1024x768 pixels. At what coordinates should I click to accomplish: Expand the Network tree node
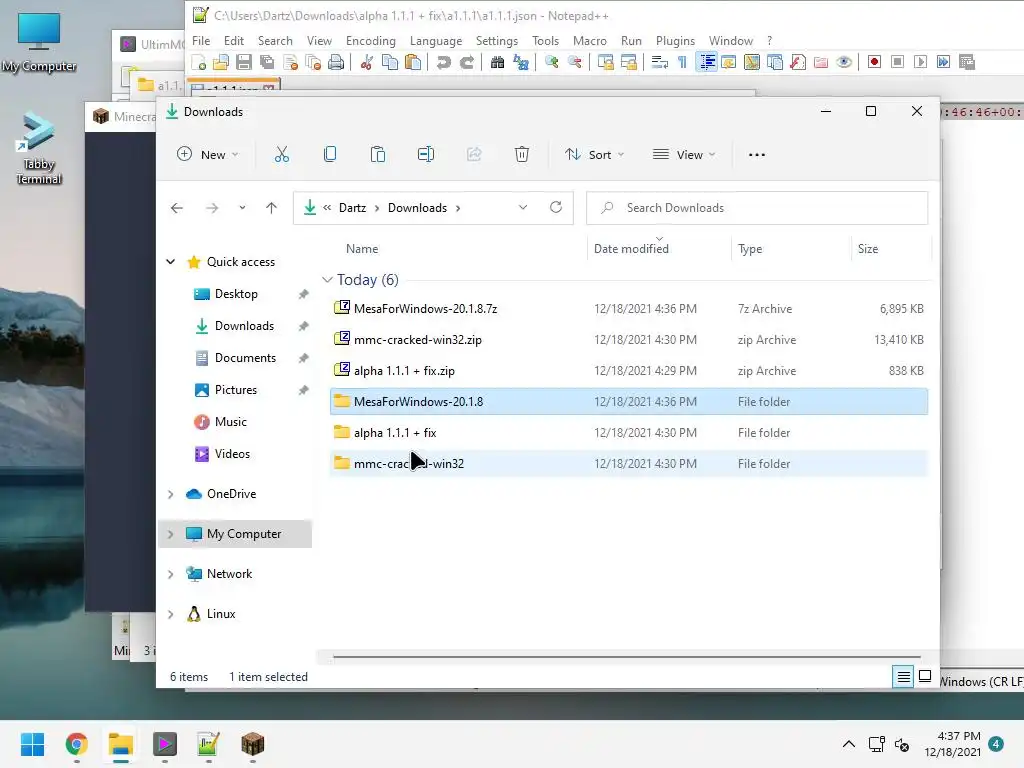click(x=170, y=574)
